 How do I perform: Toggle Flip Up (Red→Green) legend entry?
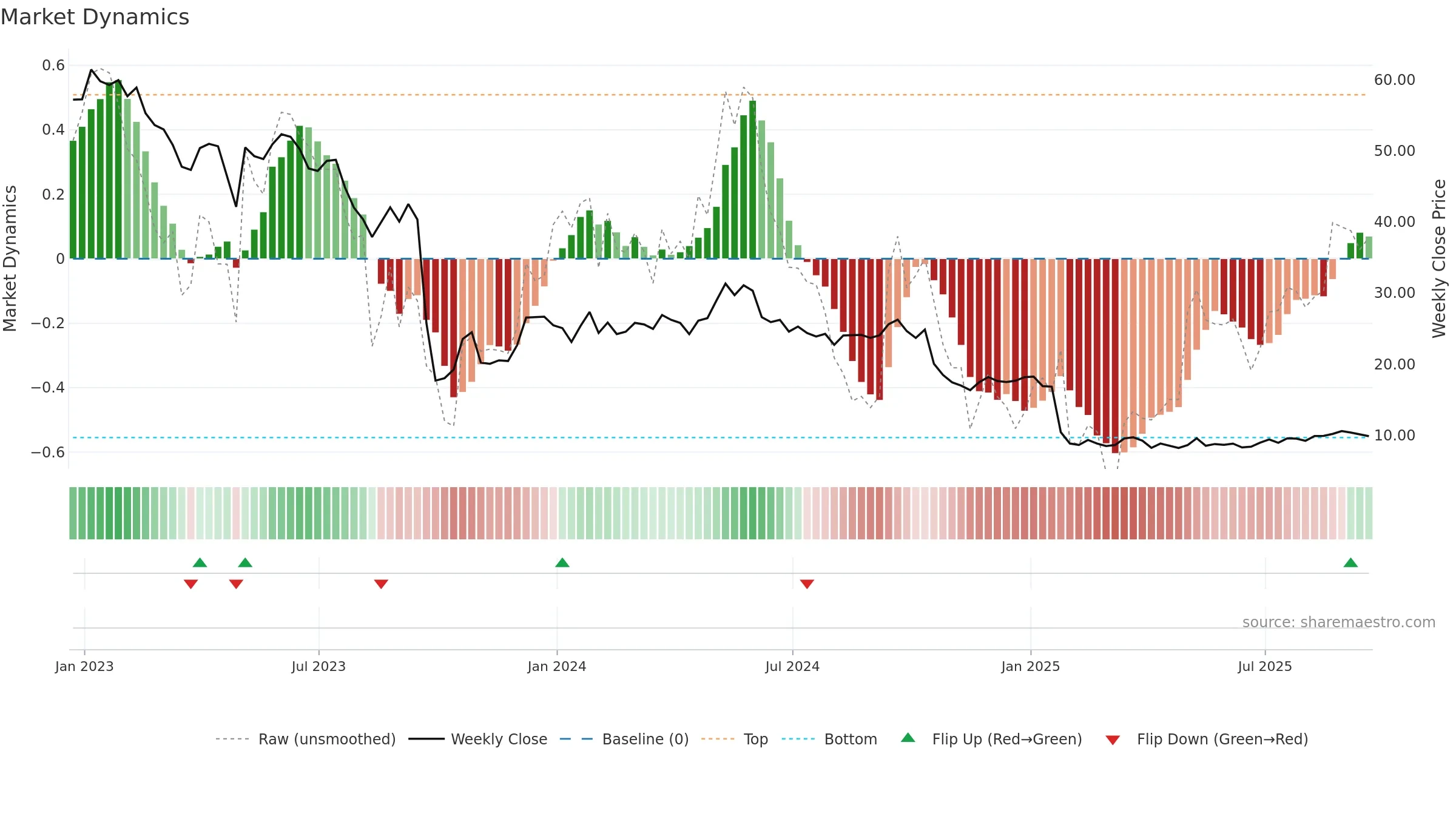(x=992, y=739)
